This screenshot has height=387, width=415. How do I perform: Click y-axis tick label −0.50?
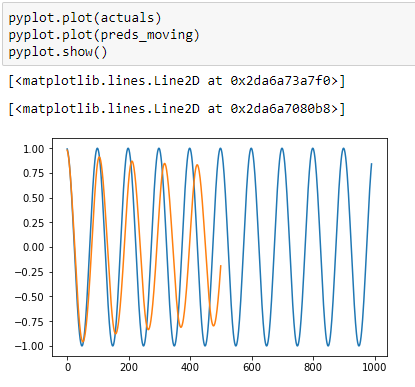point(29,297)
